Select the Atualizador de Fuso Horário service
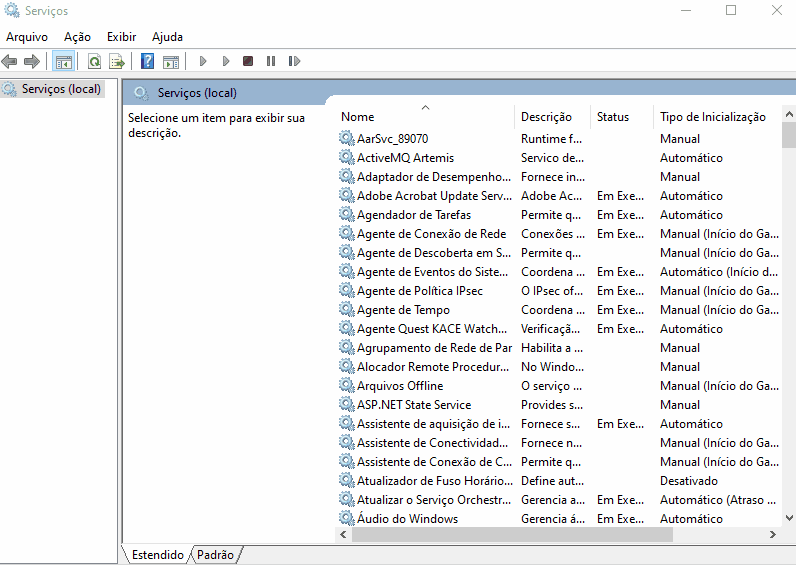Image resolution: width=796 pixels, height=565 pixels. tap(559, 480)
